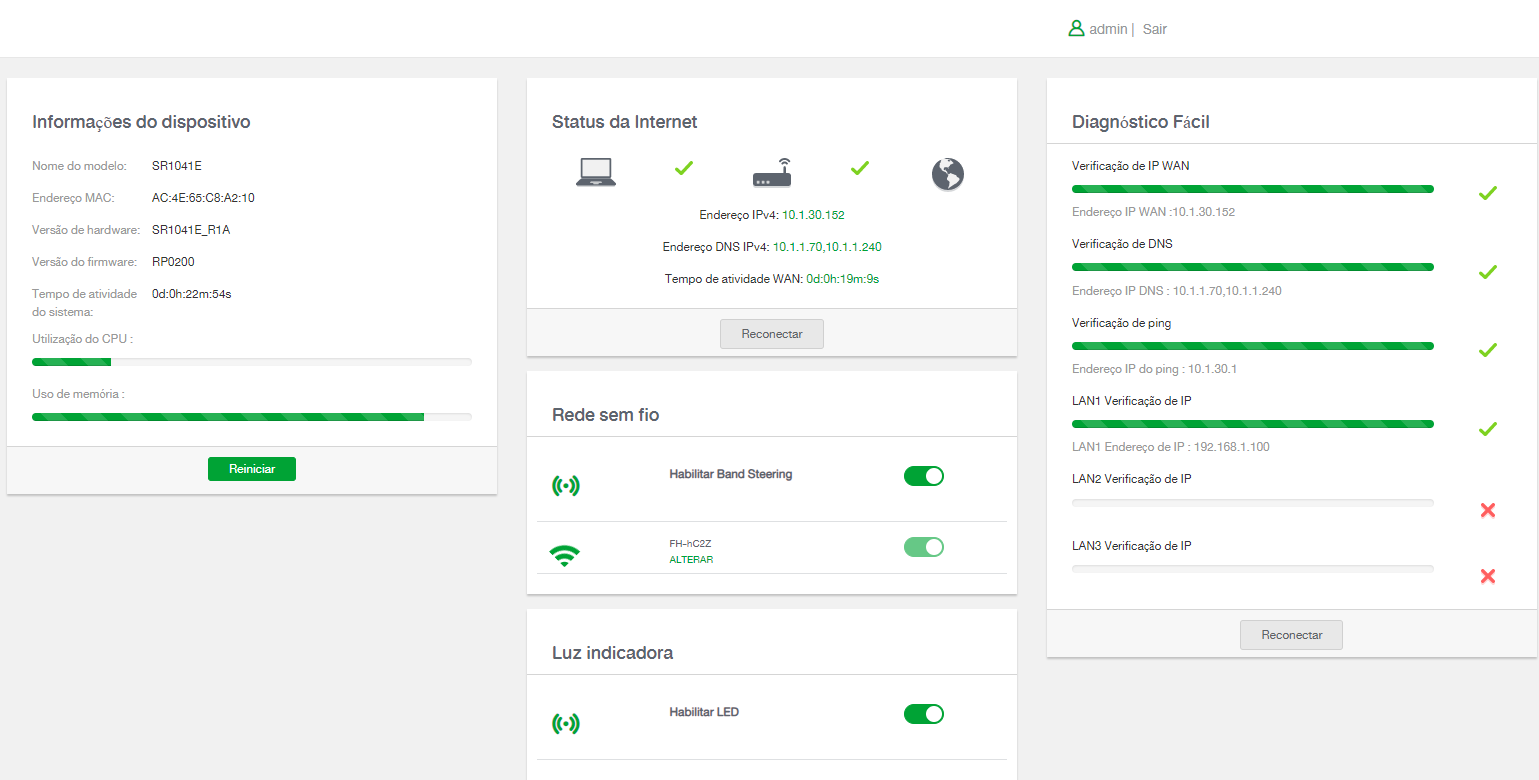Image resolution: width=1539 pixels, height=780 pixels.
Task: Toggle the Habilitar Band Steering switch
Action: tap(924, 476)
